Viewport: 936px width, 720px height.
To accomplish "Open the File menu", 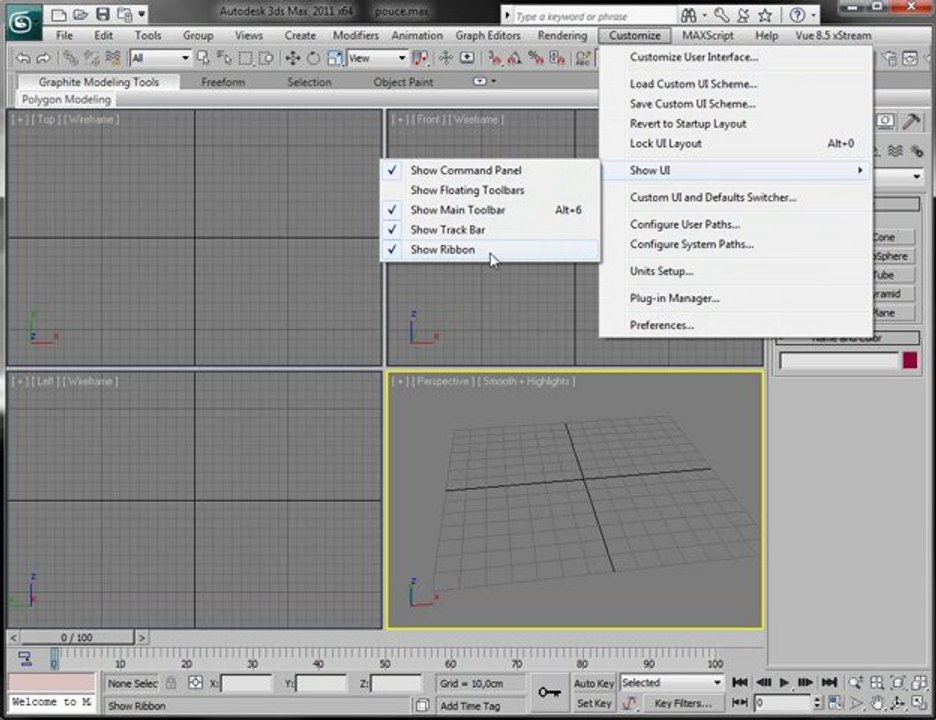I will [64, 36].
